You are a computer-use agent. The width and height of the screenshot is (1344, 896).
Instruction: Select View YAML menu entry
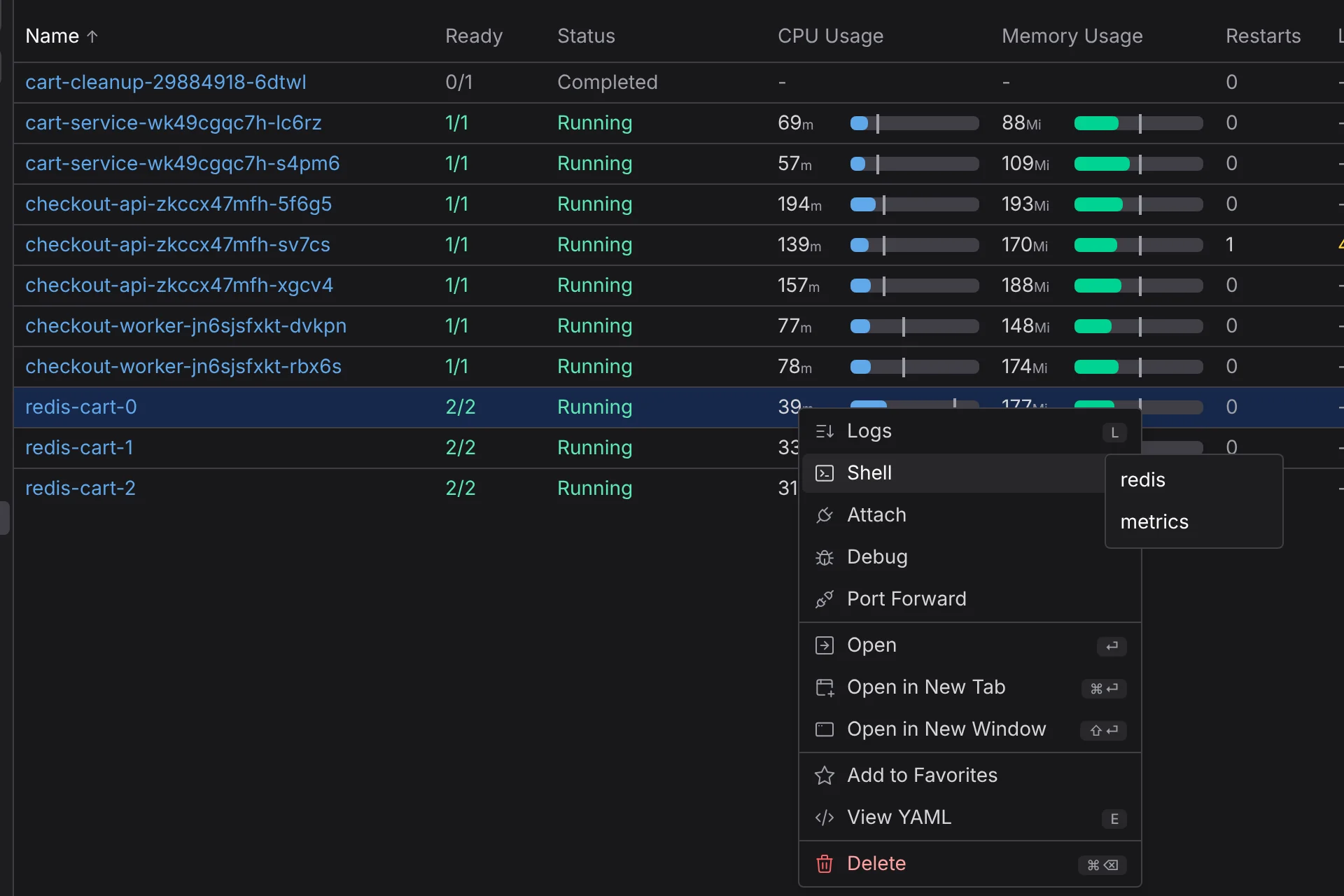pos(969,818)
